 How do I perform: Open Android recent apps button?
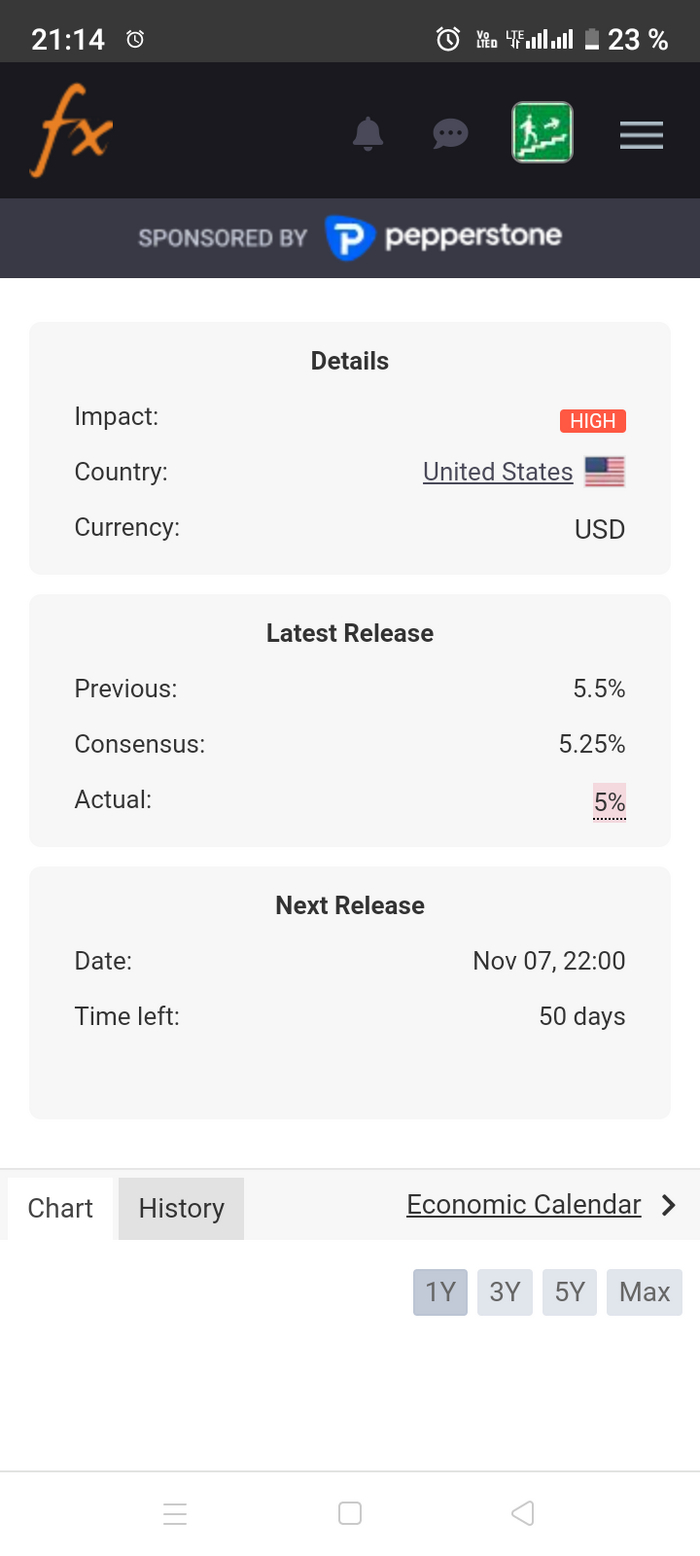click(x=175, y=1514)
